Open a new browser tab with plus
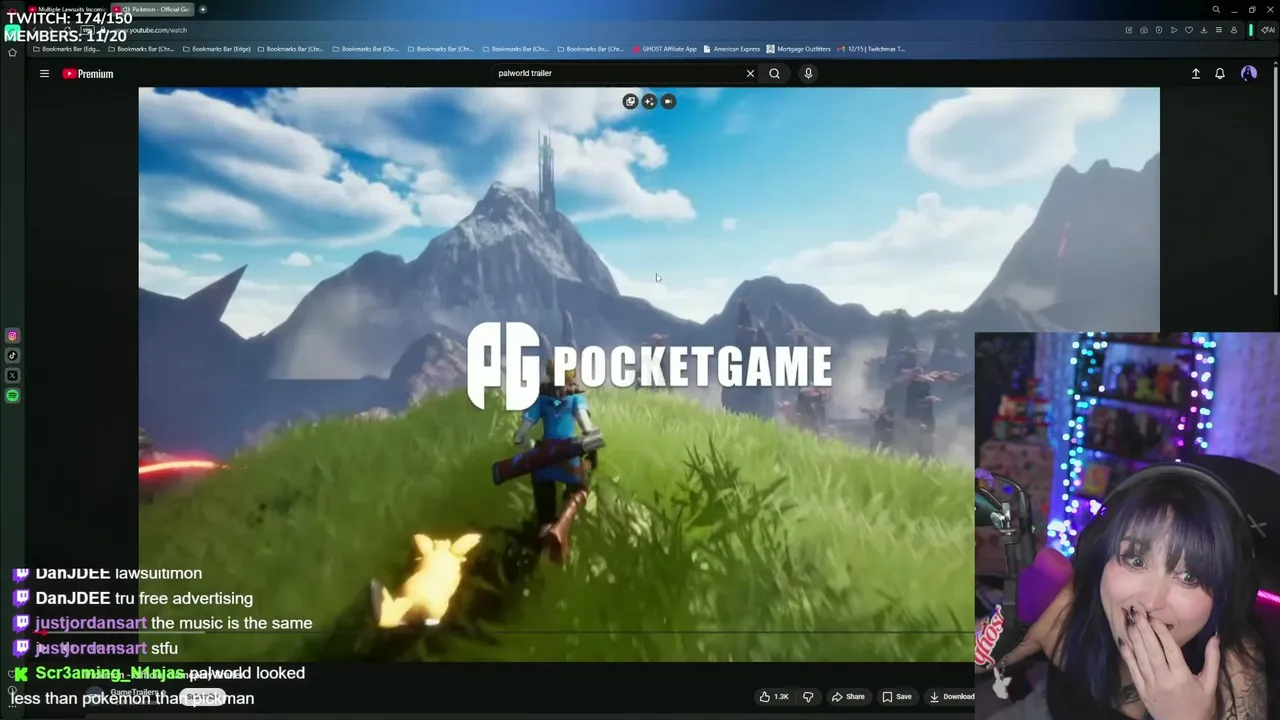Viewport: 1280px width, 720px height. (x=203, y=9)
